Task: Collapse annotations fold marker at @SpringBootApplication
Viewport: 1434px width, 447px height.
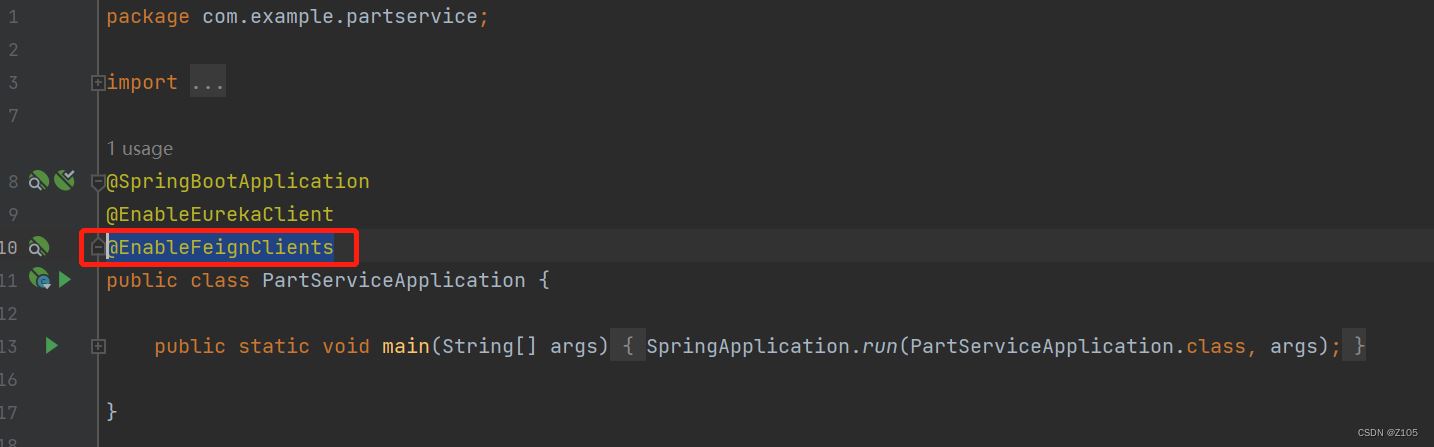Action: tap(98, 182)
